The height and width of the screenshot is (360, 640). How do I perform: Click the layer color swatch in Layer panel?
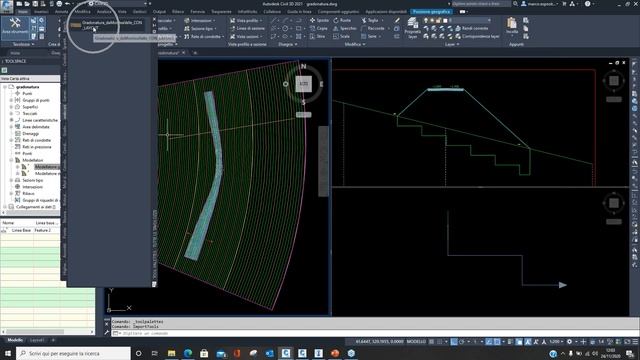point(445,20)
